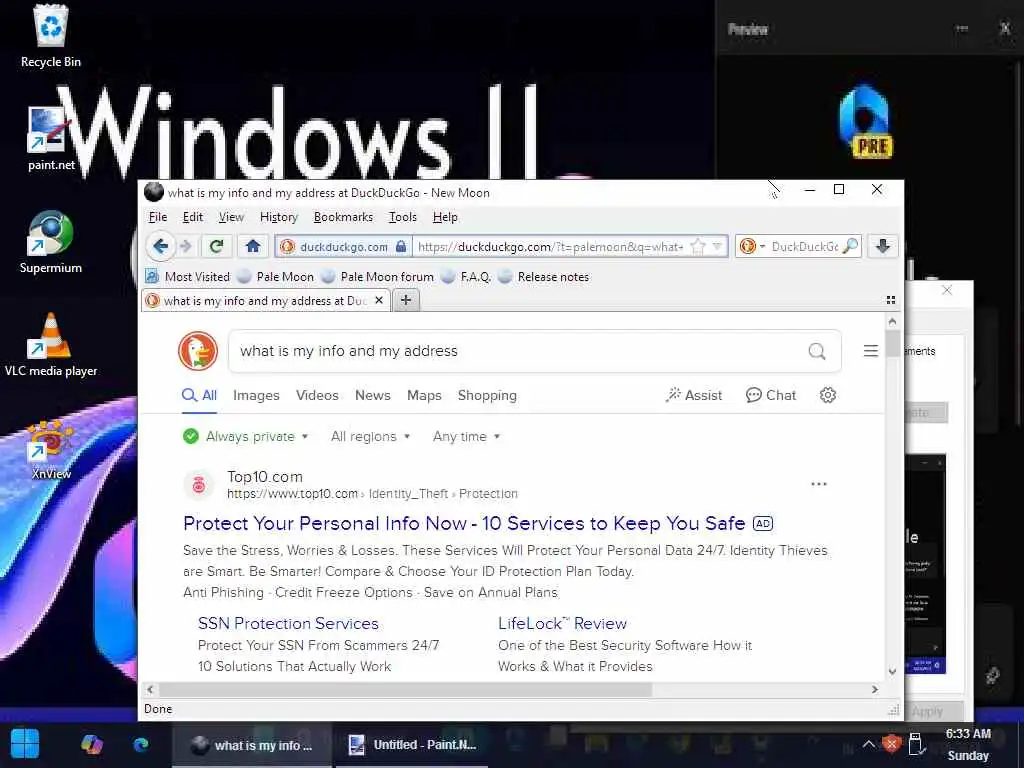Select the Supermium desktop shortcut
The height and width of the screenshot is (768, 1024).
point(51,242)
